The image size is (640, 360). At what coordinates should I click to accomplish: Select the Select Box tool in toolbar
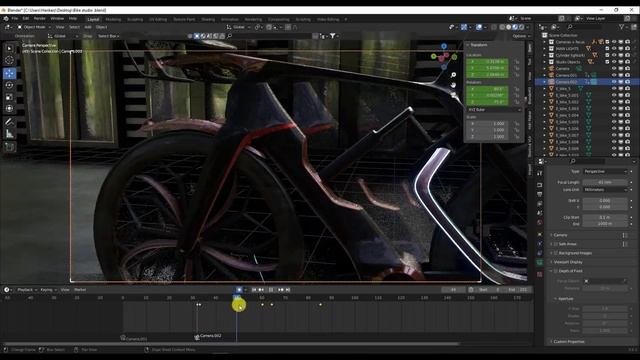point(9,49)
